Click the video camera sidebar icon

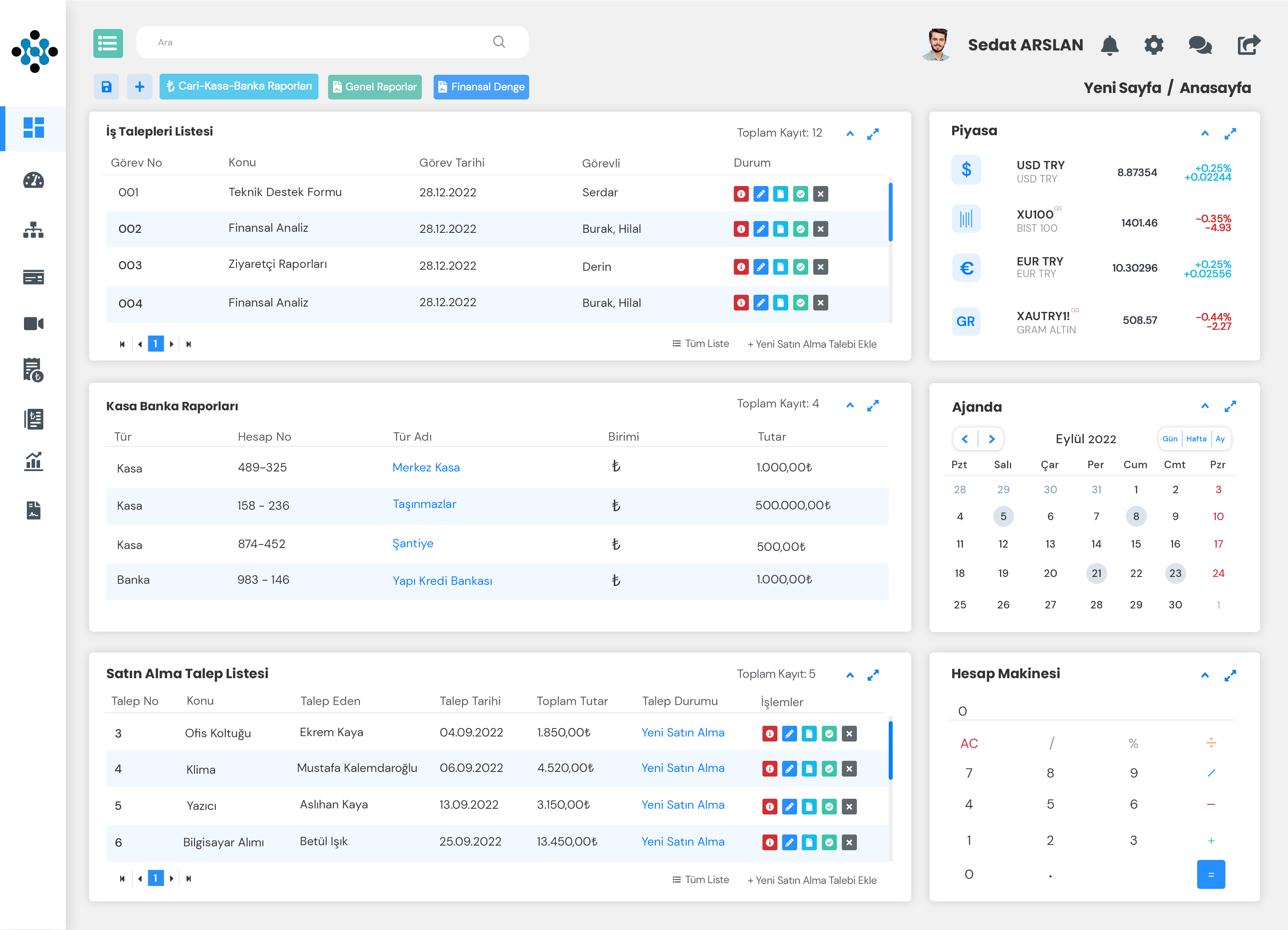(x=34, y=324)
